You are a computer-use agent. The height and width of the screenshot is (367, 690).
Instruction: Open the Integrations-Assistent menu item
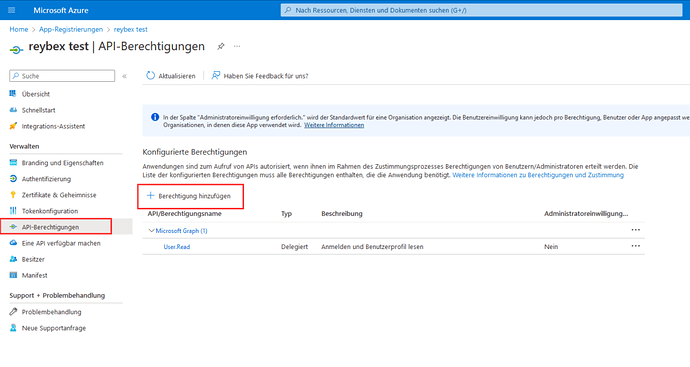53,126
